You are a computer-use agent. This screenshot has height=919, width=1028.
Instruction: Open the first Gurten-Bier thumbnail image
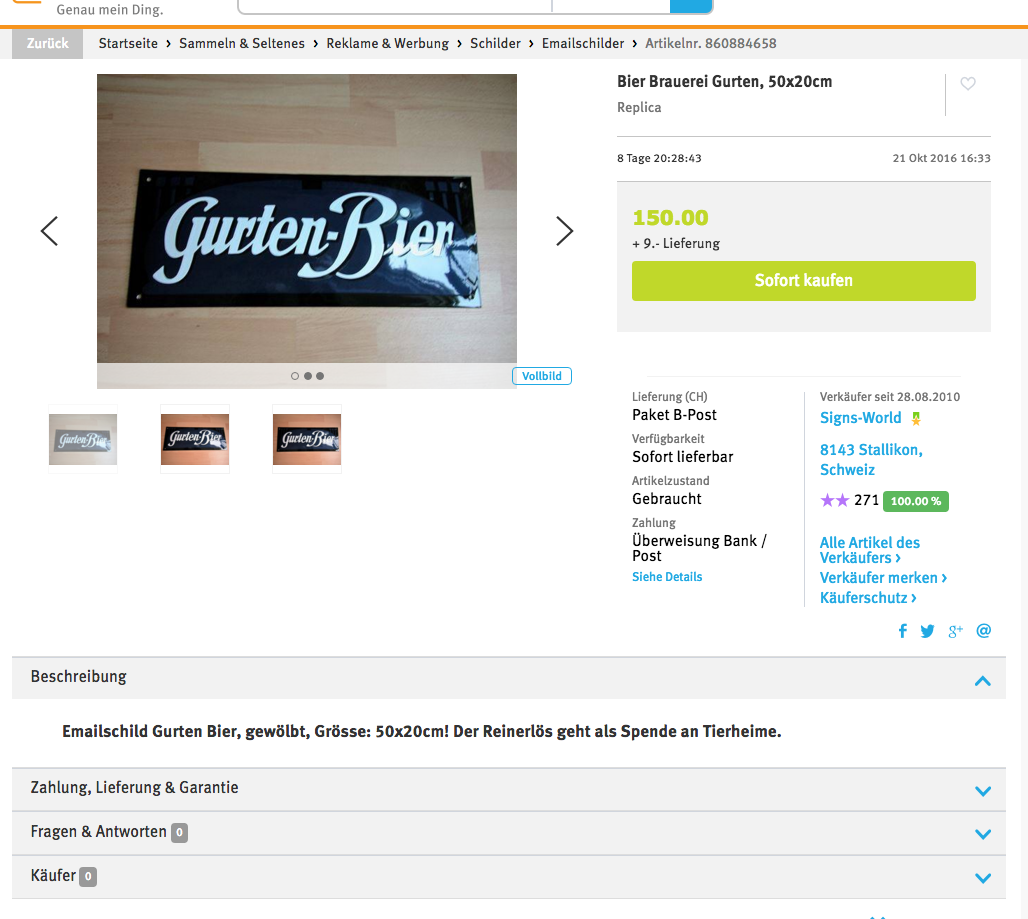pyautogui.click(x=83, y=439)
